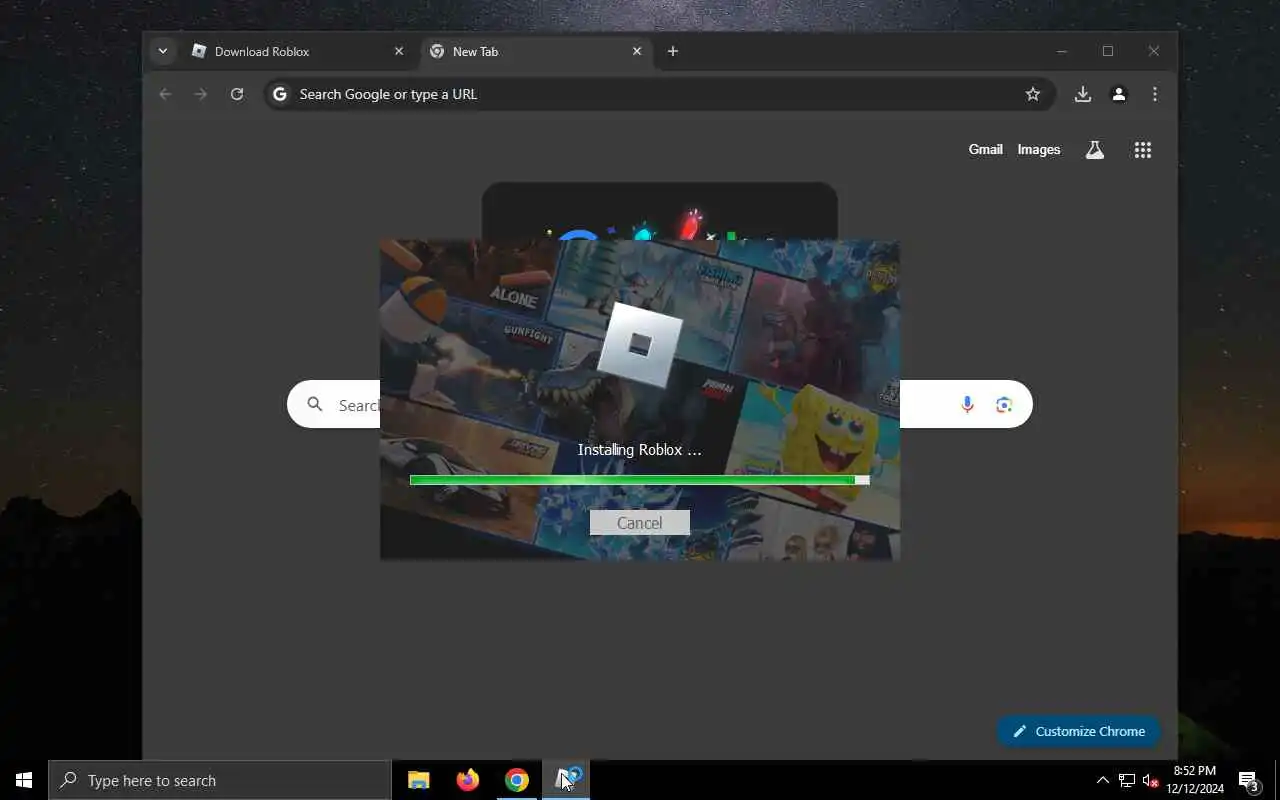Click the taskbar search box
1280x800 pixels.
220,780
